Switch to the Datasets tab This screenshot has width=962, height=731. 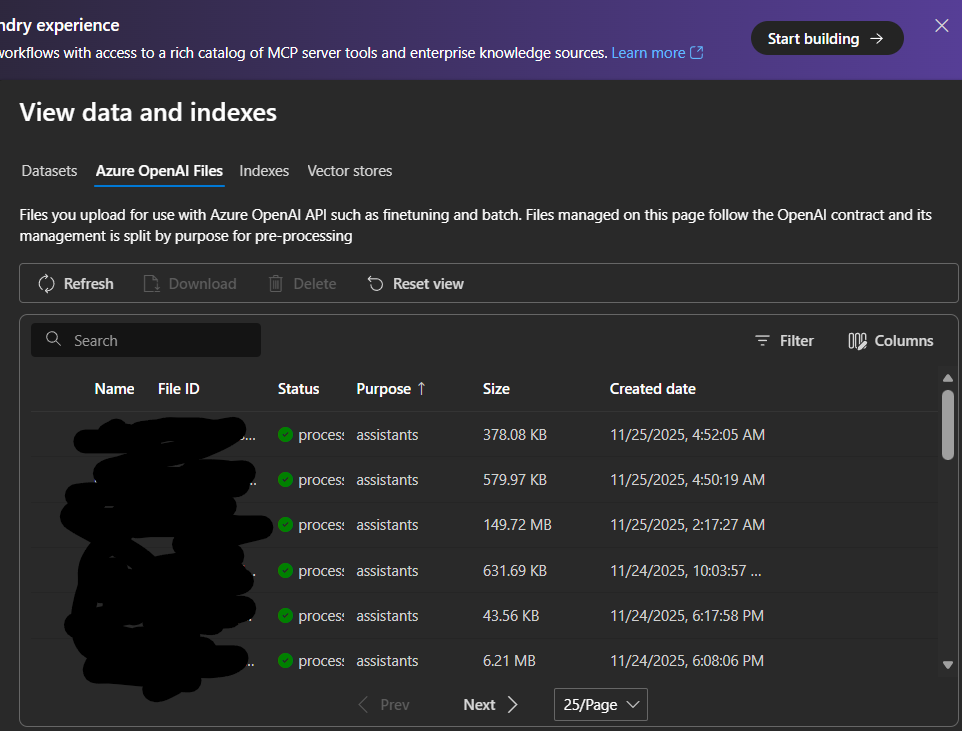(49, 171)
